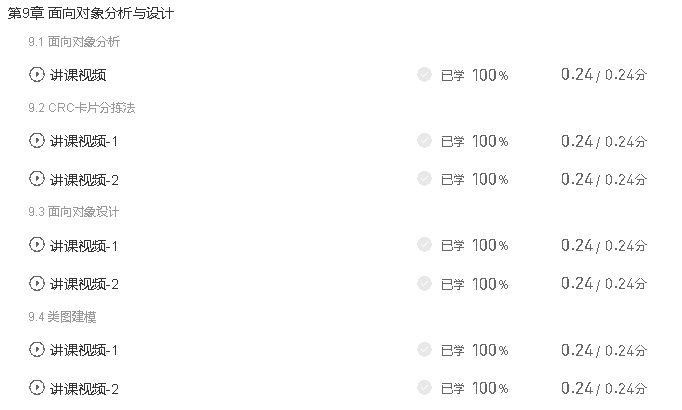Collapse the 第9章 面向对象分析与设计 chapter
682x410 pixels.
(90, 15)
